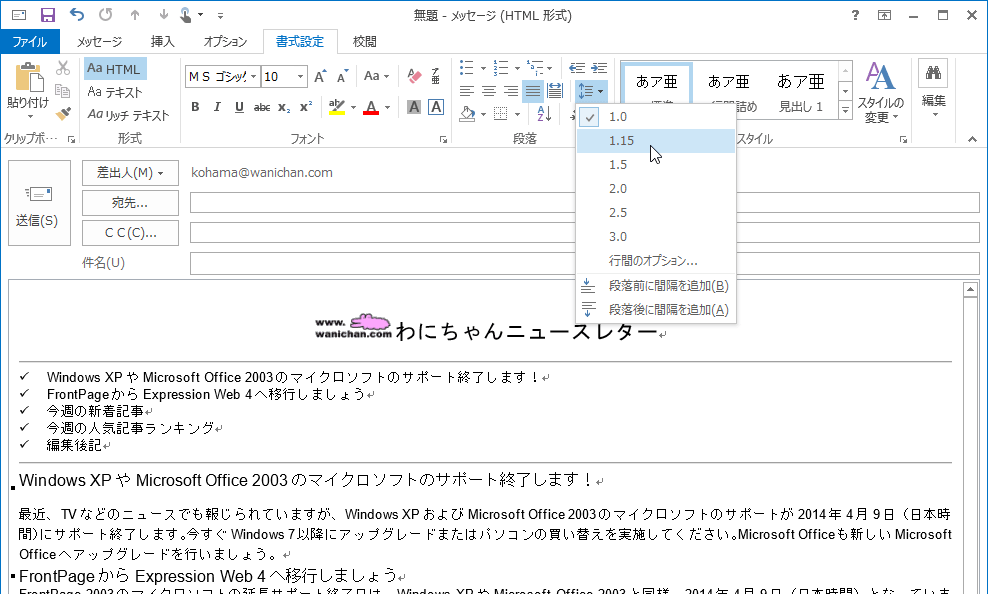Apply superscript formatting
The image size is (988, 594).
[x=306, y=108]
